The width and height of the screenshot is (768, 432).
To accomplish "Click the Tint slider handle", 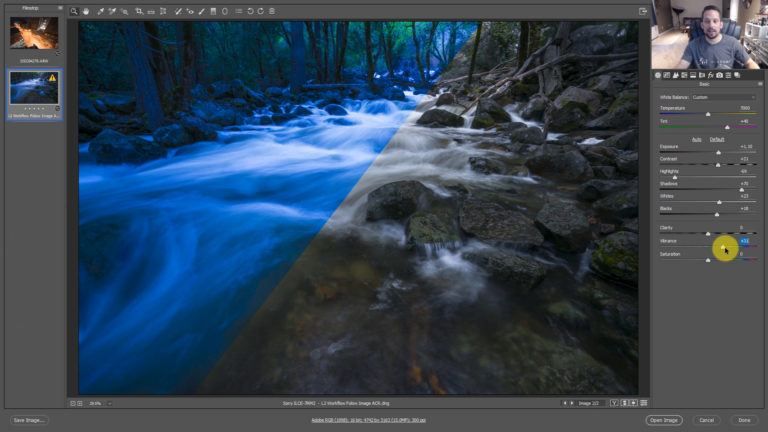I will click(727, 127).
